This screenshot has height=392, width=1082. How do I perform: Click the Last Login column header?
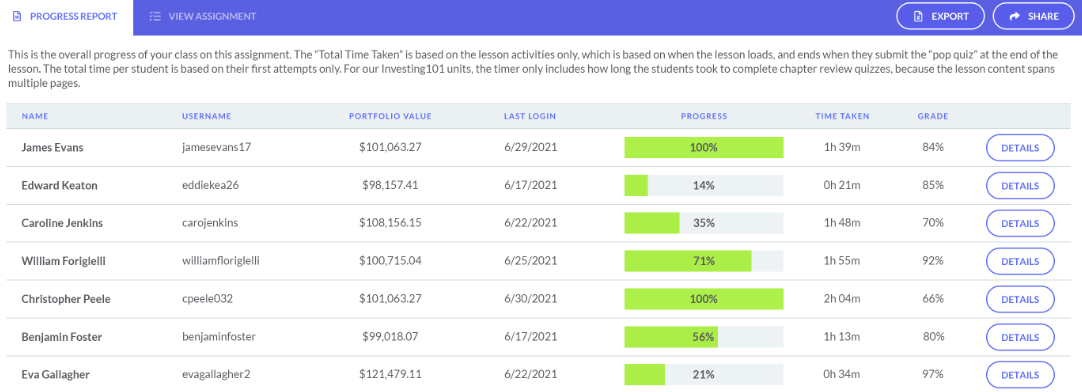[x=529, y=116]
